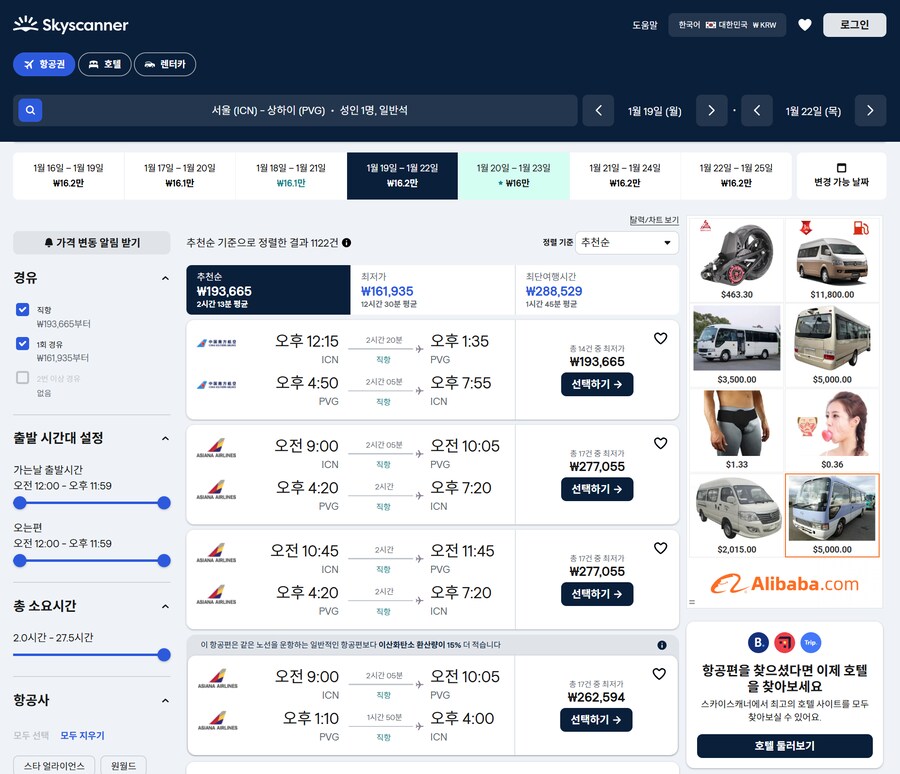Click the 로그인 button

[x=854, y=25]
